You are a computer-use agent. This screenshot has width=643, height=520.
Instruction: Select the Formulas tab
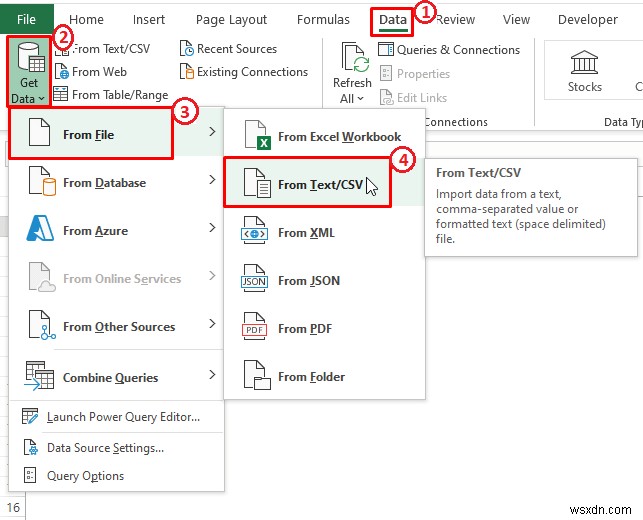pos(323,19)
